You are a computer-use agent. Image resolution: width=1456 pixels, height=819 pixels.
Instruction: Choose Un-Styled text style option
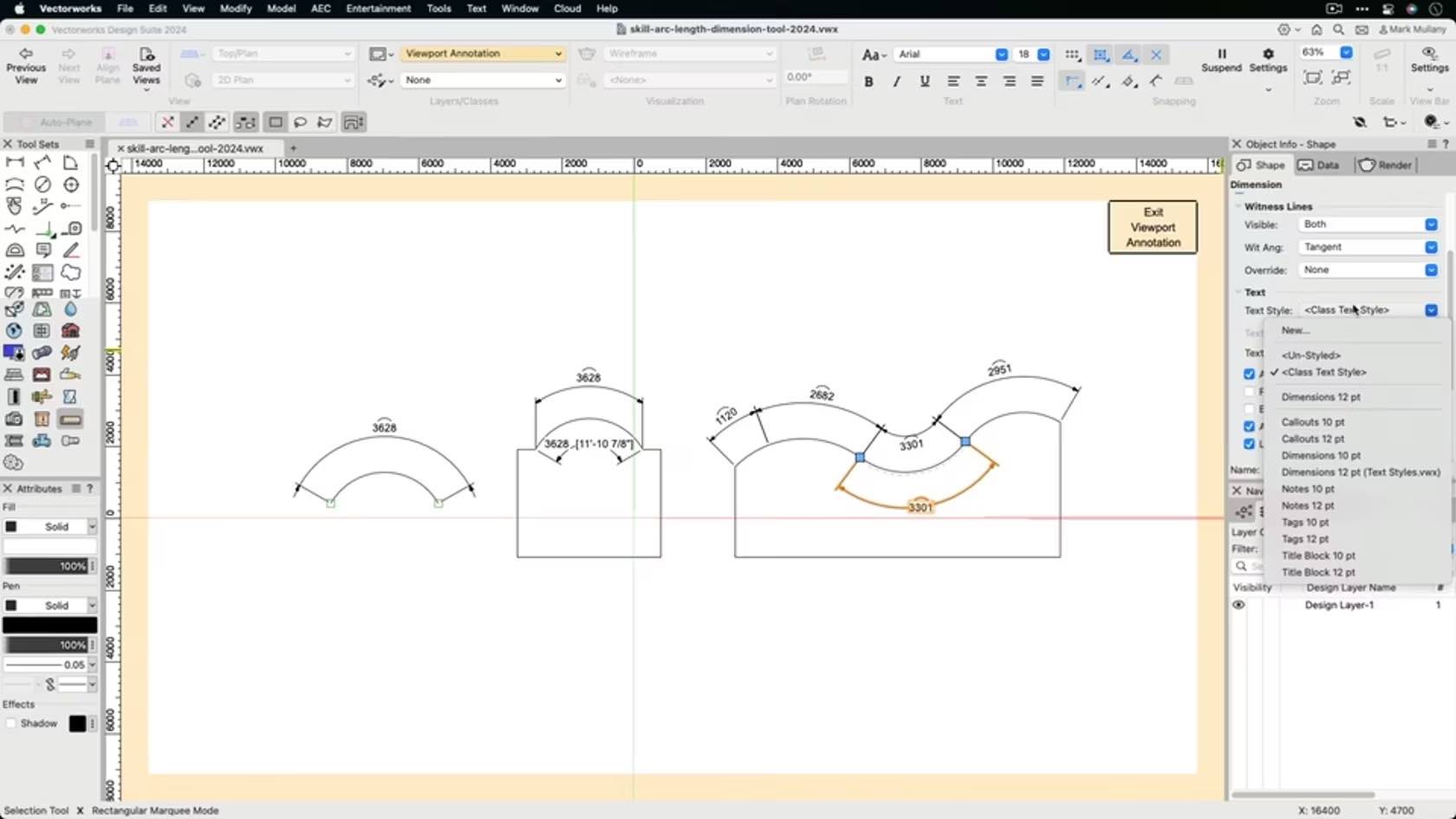point(1311,355)
